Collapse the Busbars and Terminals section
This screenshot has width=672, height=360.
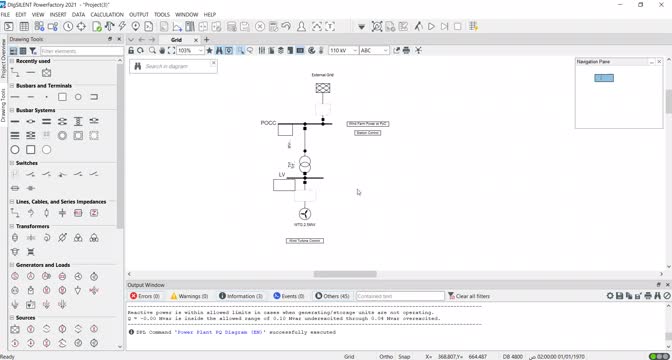(x=12, y=86)
